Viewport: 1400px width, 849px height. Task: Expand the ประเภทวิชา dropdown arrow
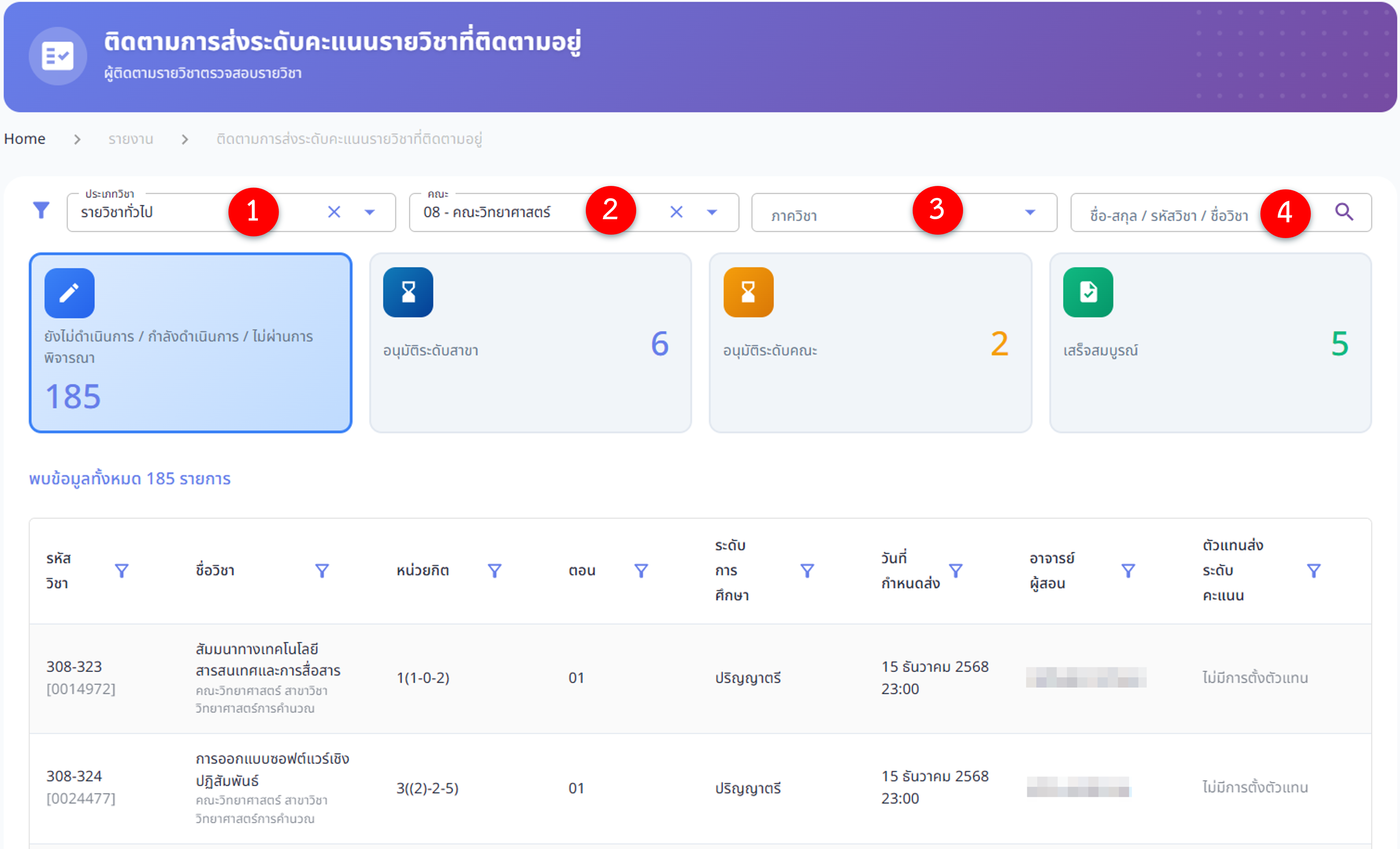pyautogui.click(x=370, y=212)
